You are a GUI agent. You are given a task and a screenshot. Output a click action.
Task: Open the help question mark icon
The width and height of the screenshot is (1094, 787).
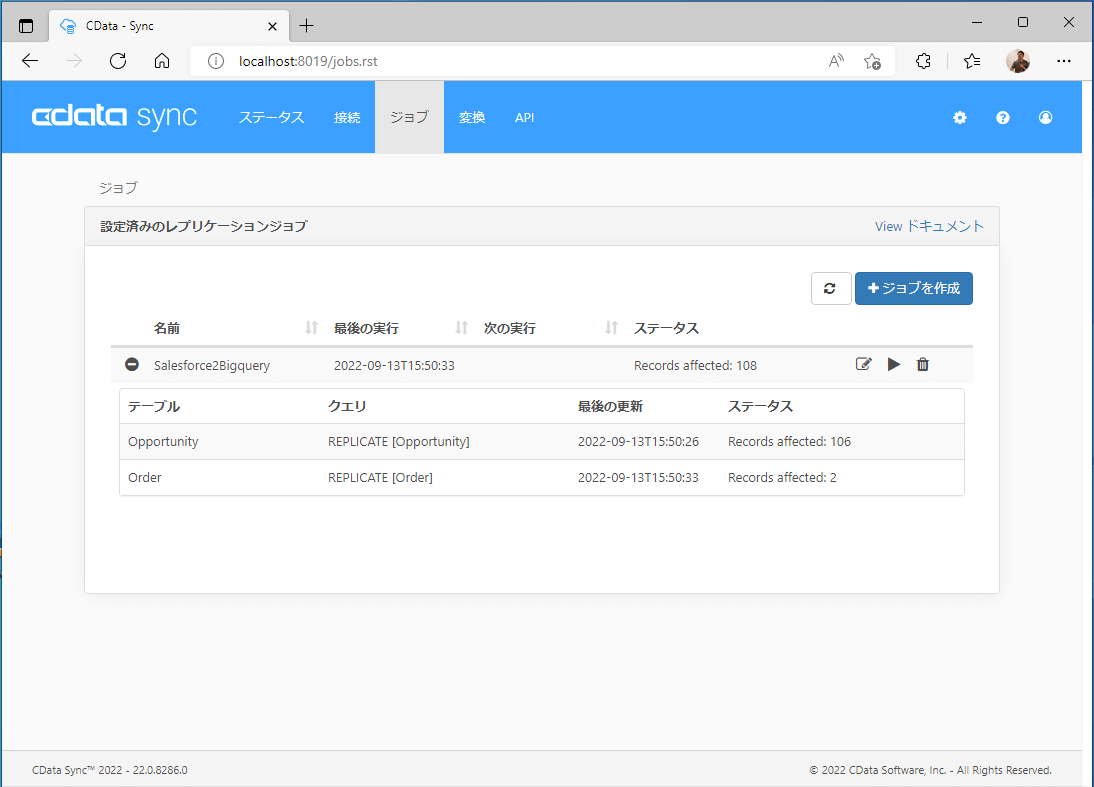click(x=1003, y=118)
